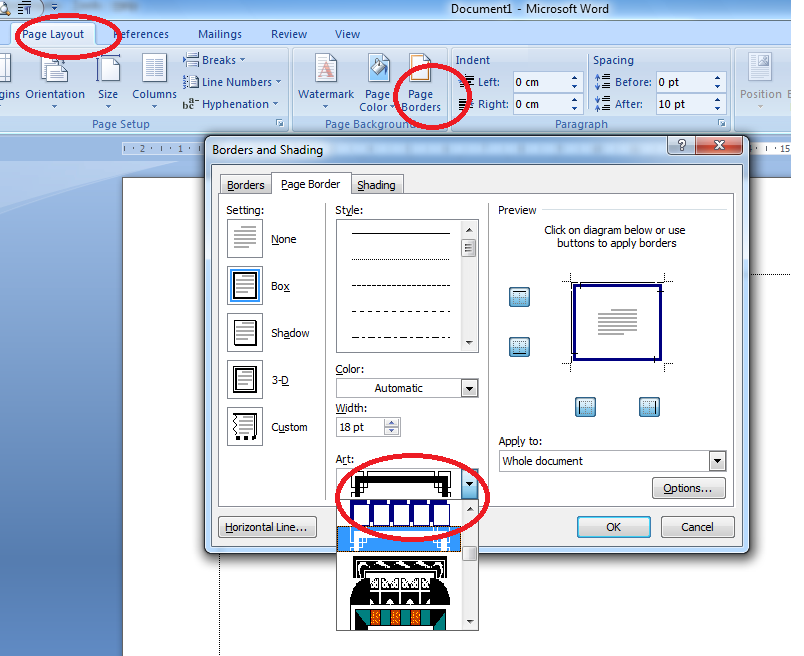Open the Breaks dropdown

[214, 60]
